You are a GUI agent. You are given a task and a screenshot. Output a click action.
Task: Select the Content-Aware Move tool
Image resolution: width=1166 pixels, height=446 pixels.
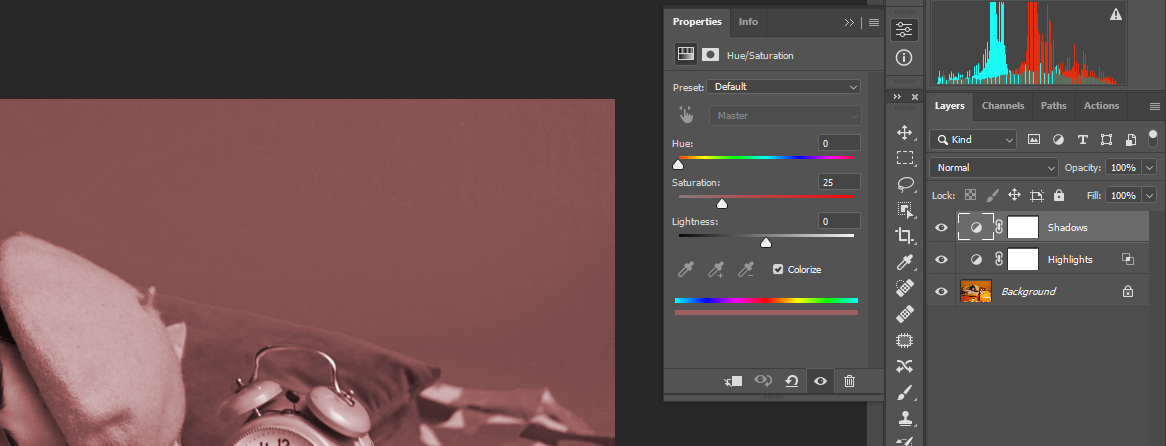(904, 366)
